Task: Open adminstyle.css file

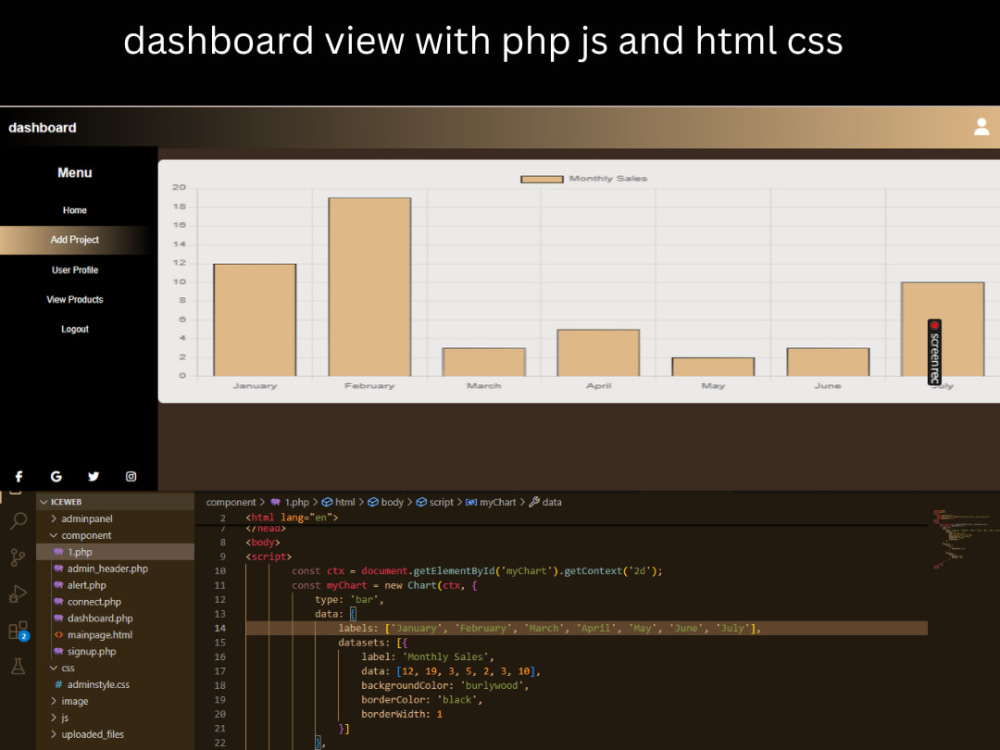Action: [98, 684]
